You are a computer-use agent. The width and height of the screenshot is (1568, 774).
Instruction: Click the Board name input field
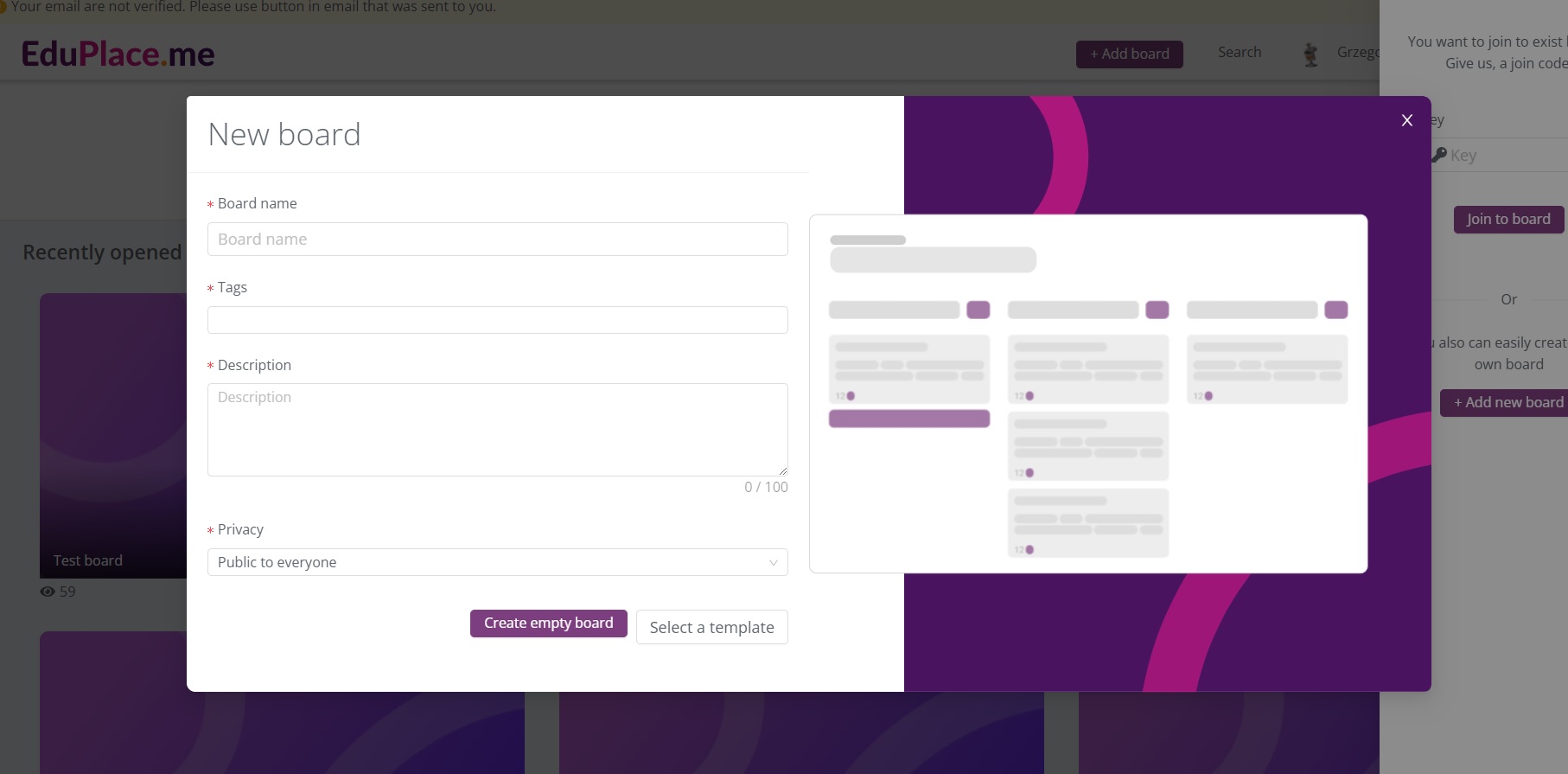click(497, 240)
